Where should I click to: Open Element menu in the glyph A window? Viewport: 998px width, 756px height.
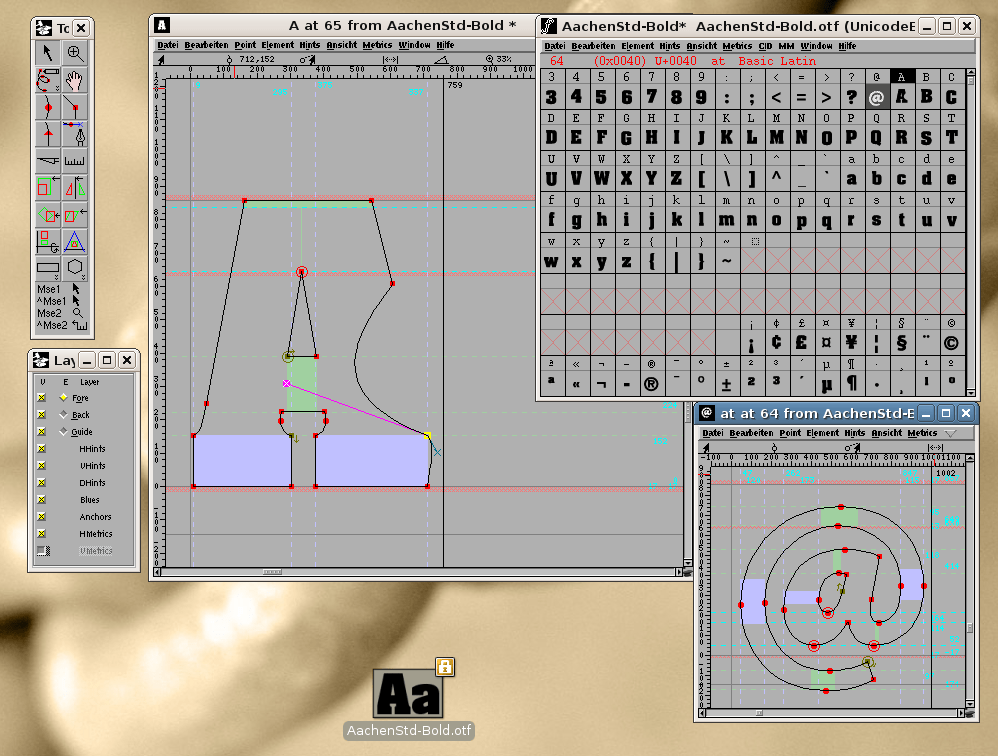point(278,45)
